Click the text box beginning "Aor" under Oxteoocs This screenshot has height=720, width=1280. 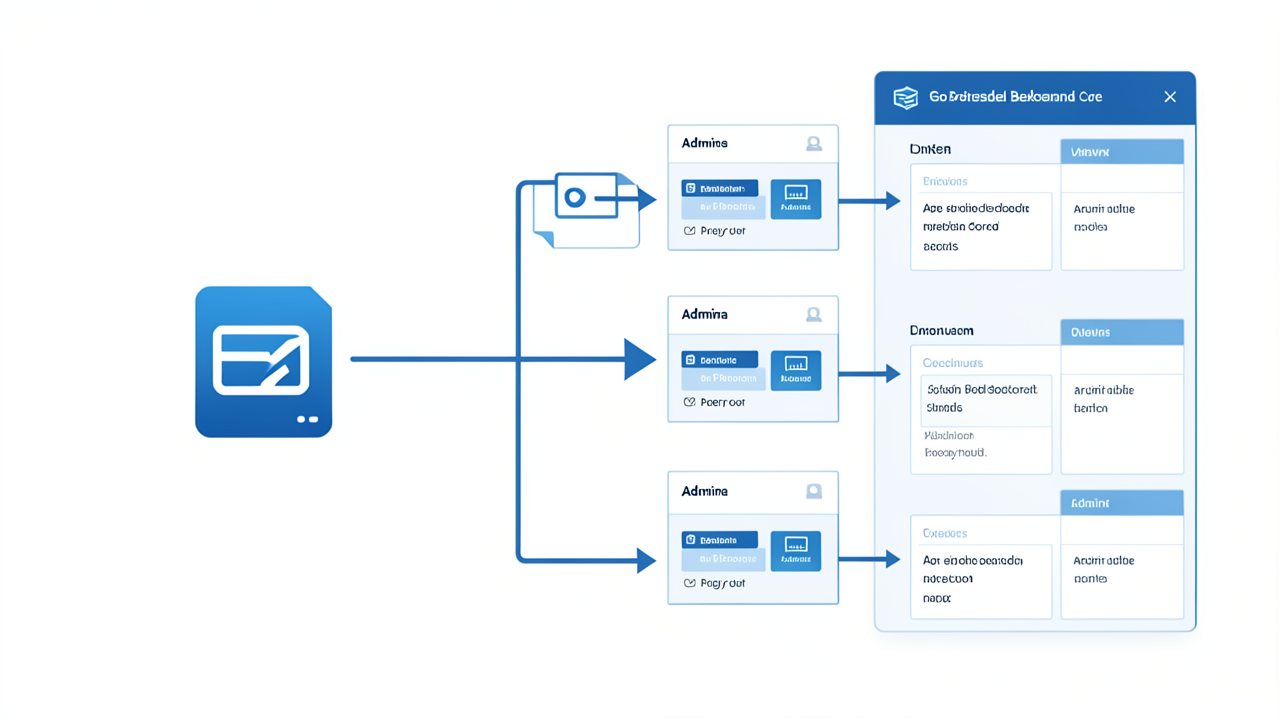[981, 581]
